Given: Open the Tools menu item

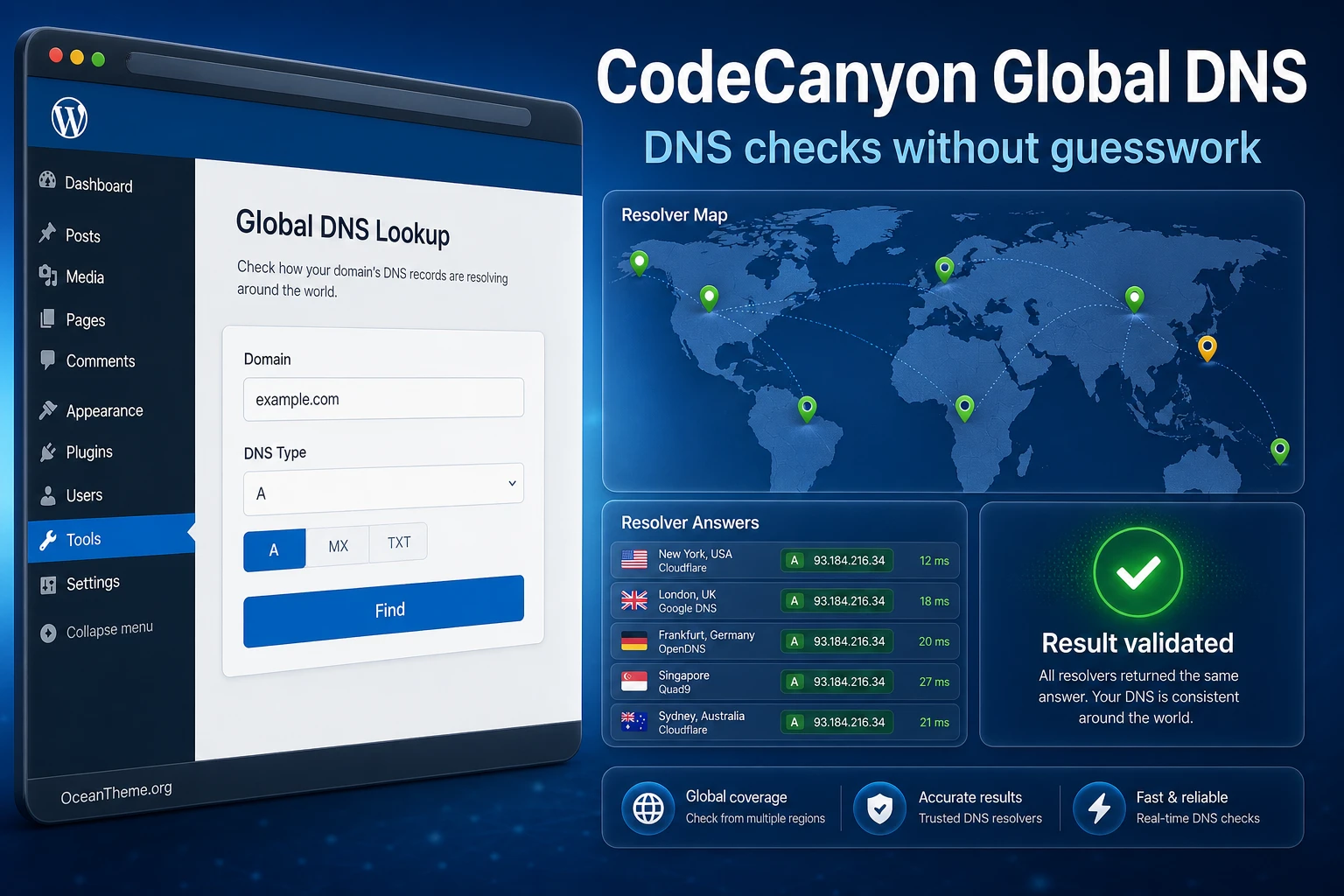Looking at the screenshot, I should (110, 538).
